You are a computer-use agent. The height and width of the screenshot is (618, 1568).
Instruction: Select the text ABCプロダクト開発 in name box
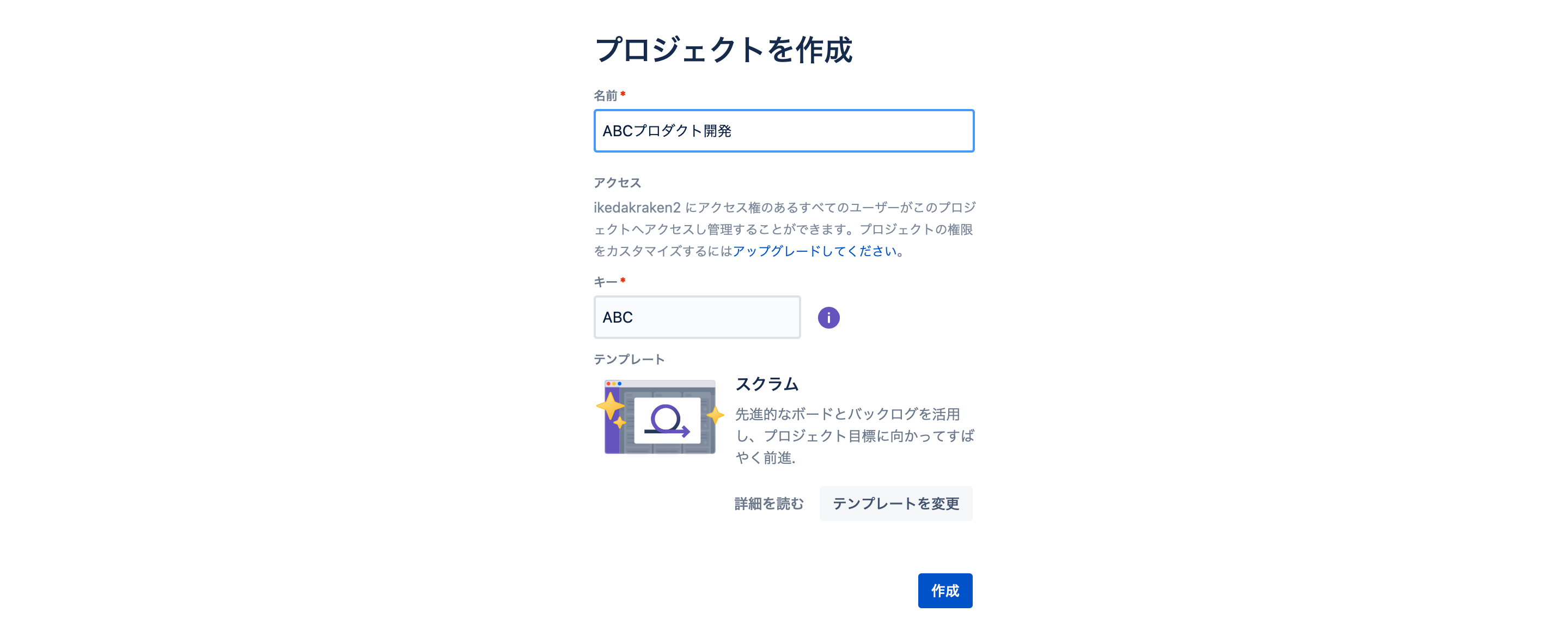(x=668, y=130)
